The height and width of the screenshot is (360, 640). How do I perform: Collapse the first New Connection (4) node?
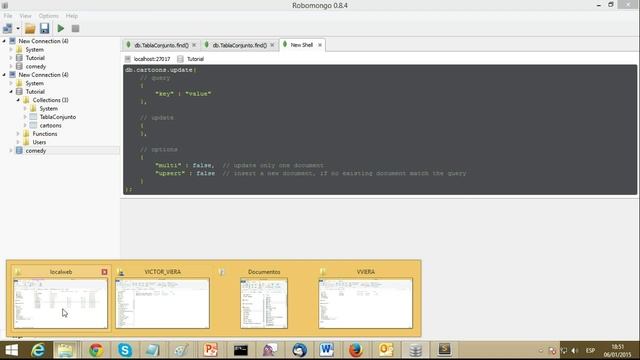click(4, 41)
